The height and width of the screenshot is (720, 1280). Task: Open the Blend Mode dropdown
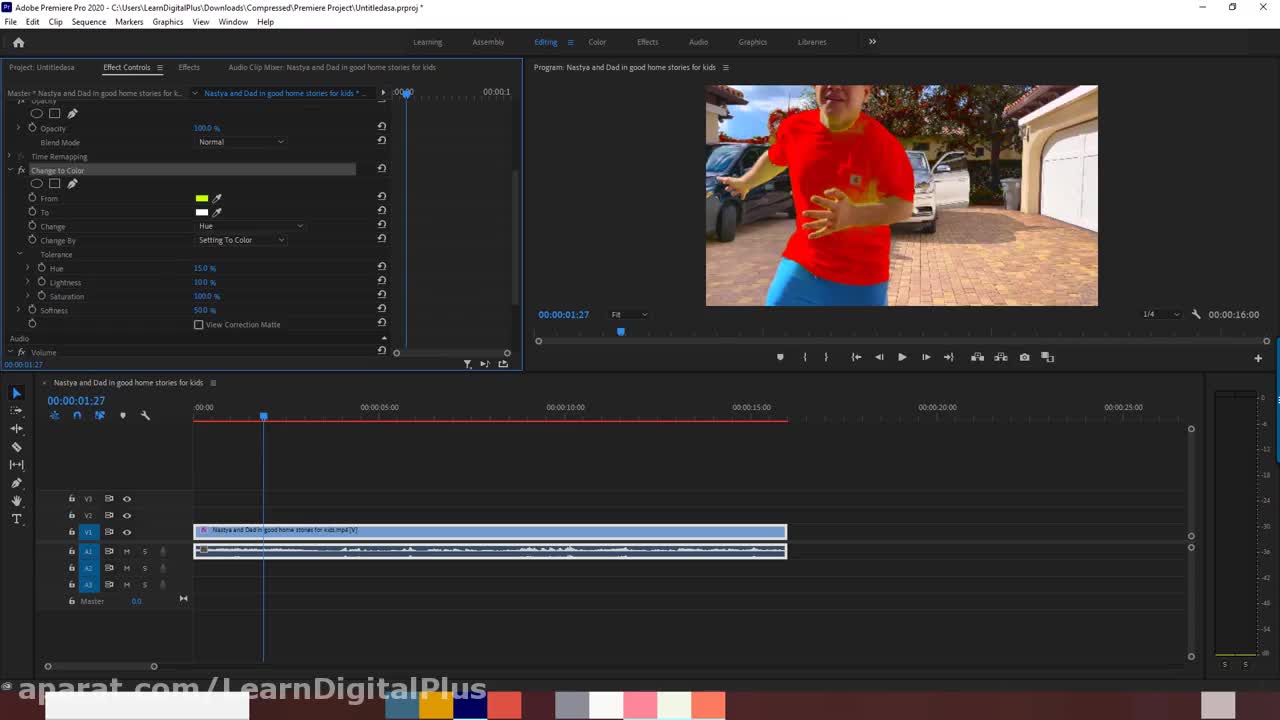point(241,142)
